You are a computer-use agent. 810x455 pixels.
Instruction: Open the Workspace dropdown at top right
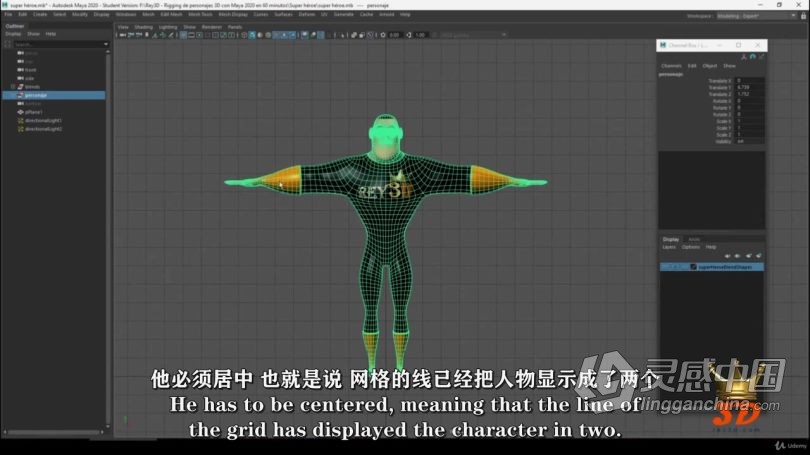click(757, 16)
